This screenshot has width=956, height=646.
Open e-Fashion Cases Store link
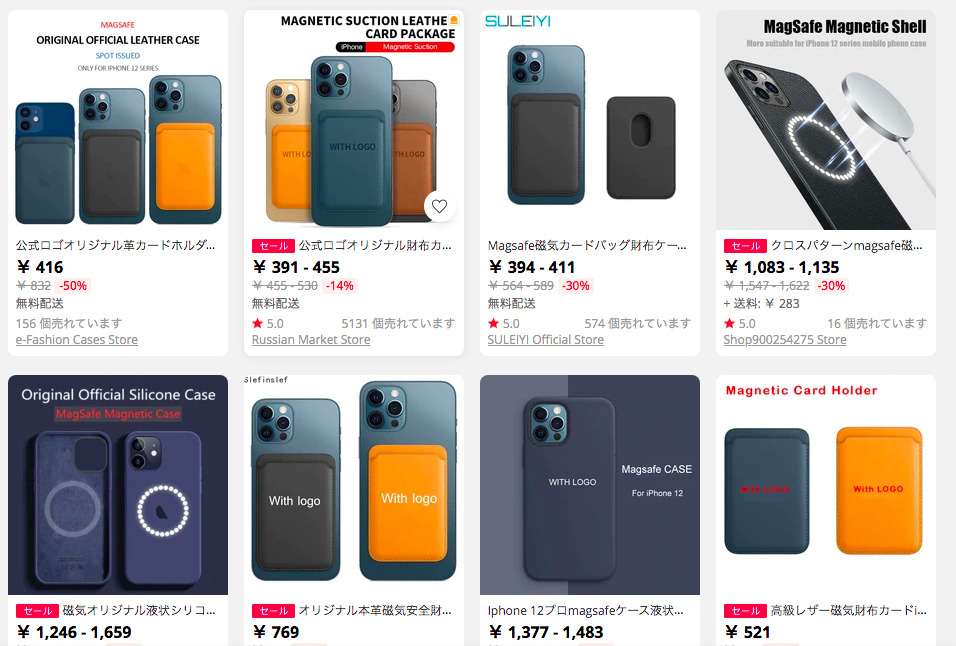pos(77,340)
